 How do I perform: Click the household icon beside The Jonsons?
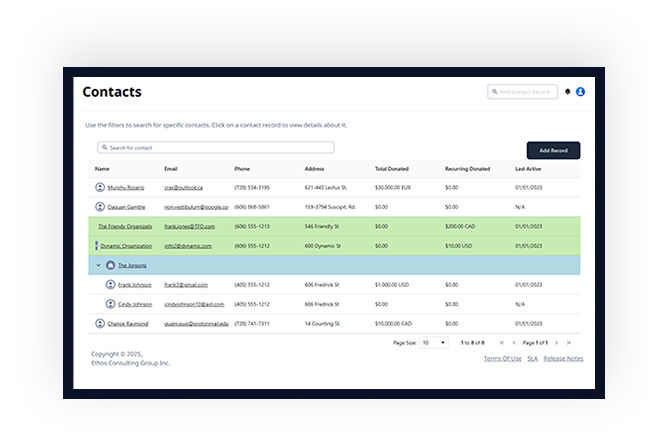[x=110, y=265]
